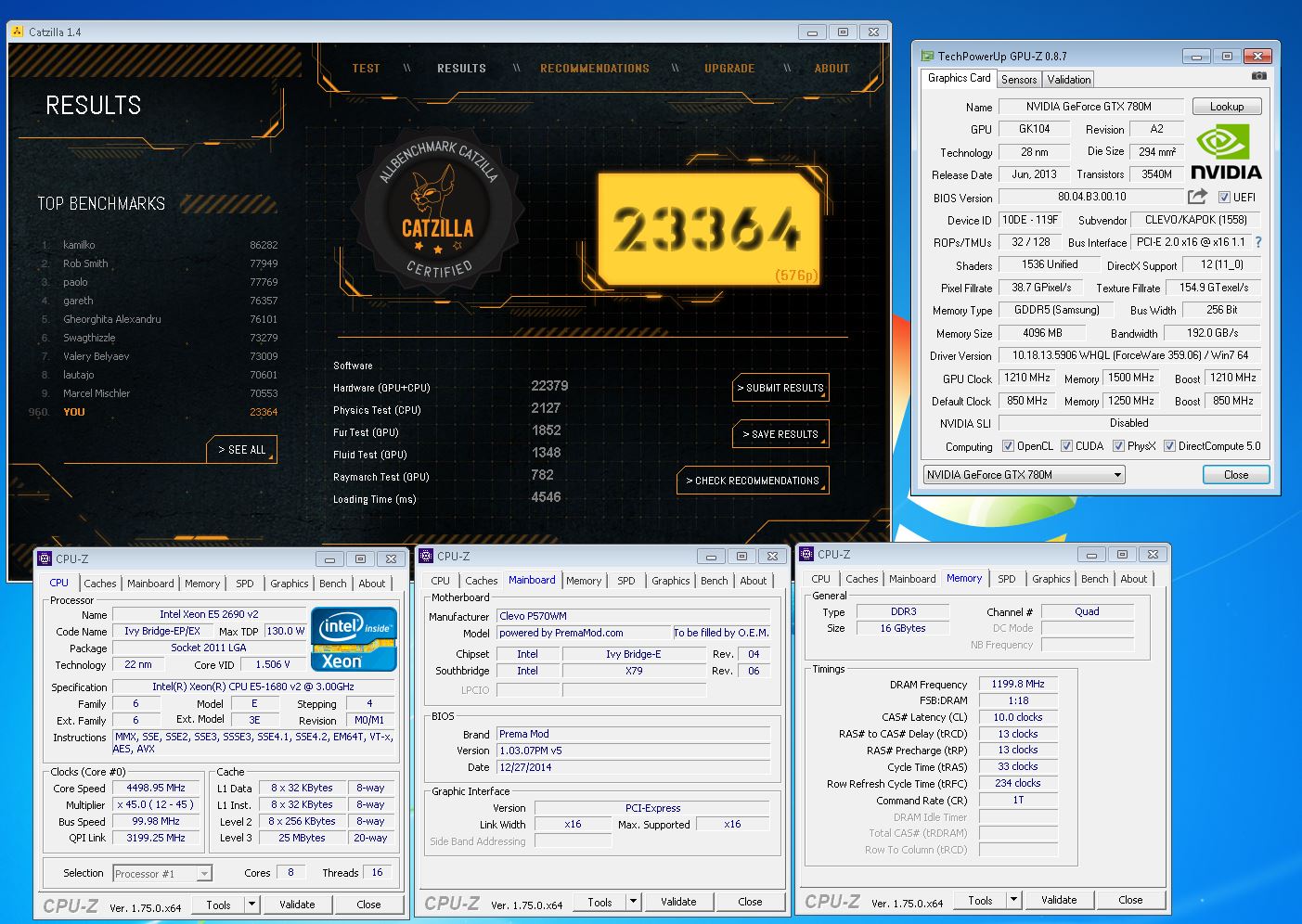Toggle the OpenCL checkbox

(1008, 446)
